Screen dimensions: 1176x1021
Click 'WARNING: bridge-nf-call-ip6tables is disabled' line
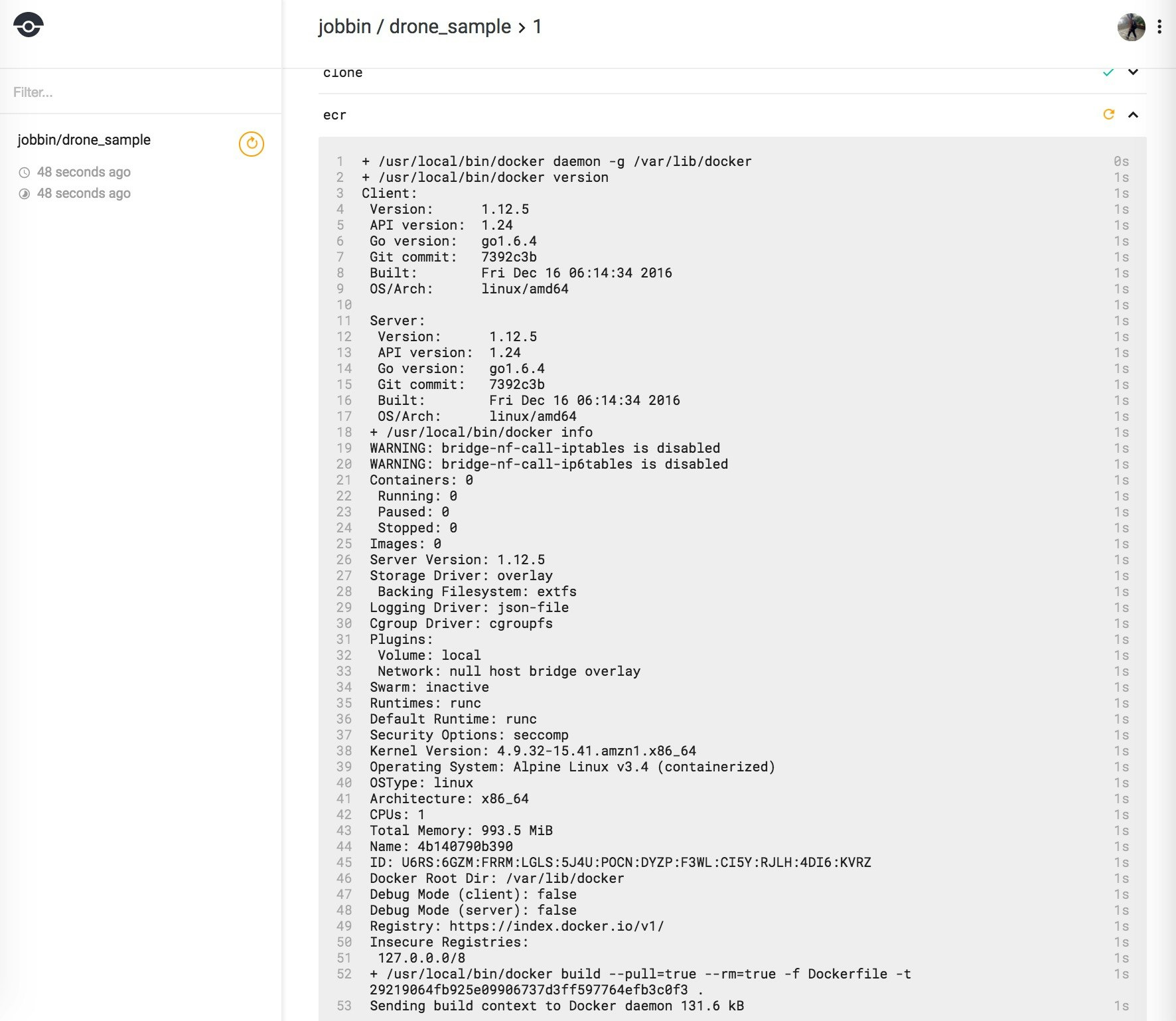[549, 464]
